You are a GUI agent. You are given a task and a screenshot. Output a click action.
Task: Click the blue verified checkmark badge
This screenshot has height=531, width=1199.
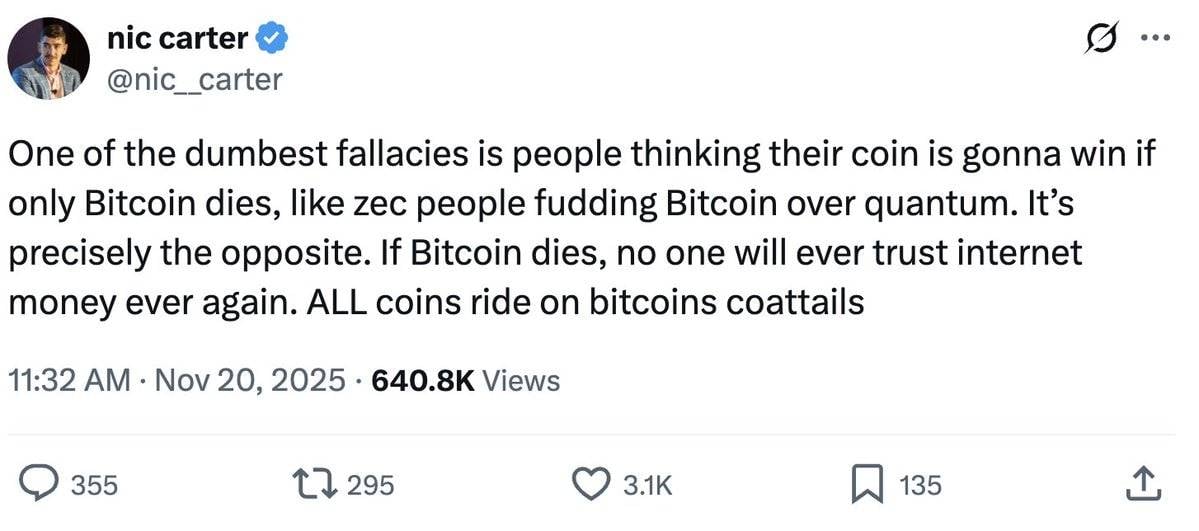pyautogui.click(x=272, y=40)
